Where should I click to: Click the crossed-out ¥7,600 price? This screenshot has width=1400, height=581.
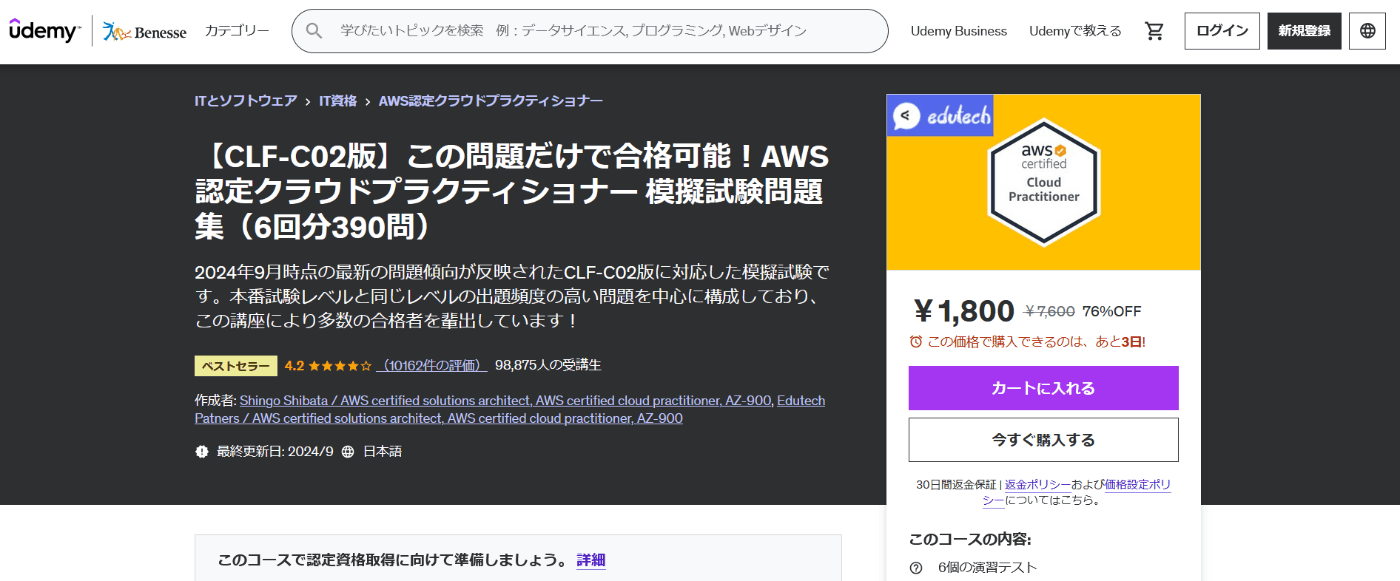(1050, 311)
